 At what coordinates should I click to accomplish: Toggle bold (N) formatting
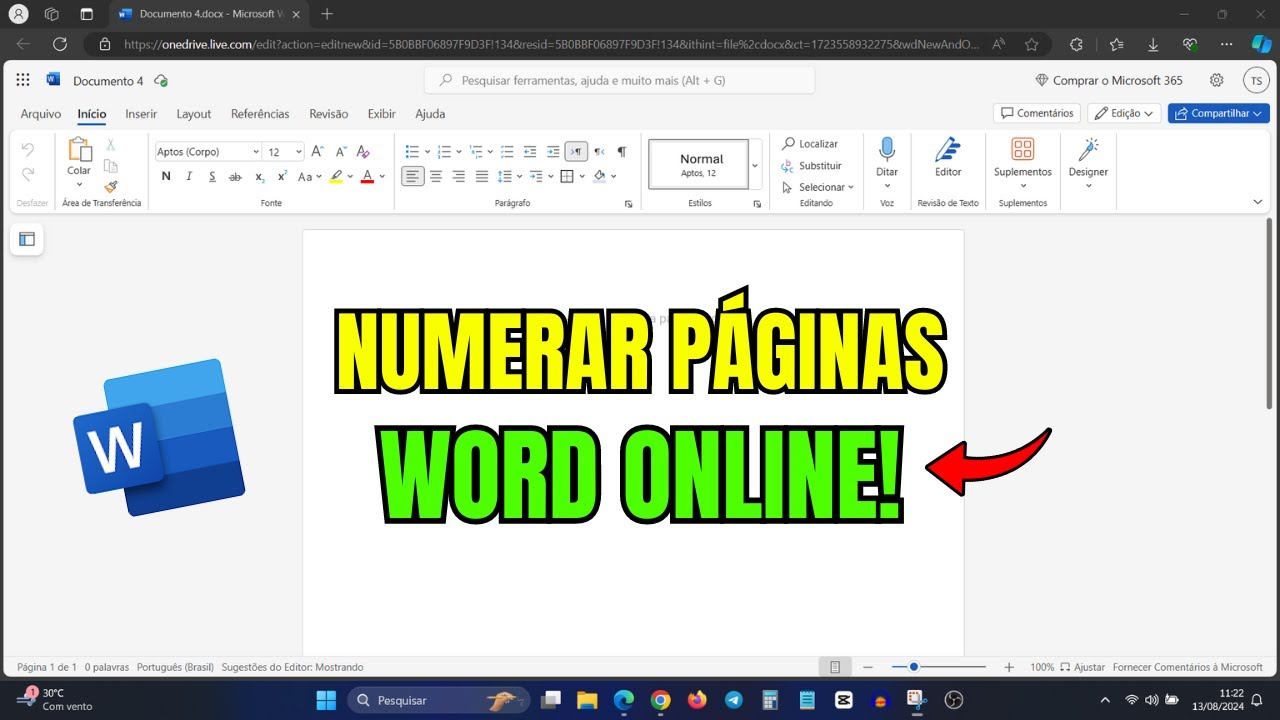(x=166, y=177)
